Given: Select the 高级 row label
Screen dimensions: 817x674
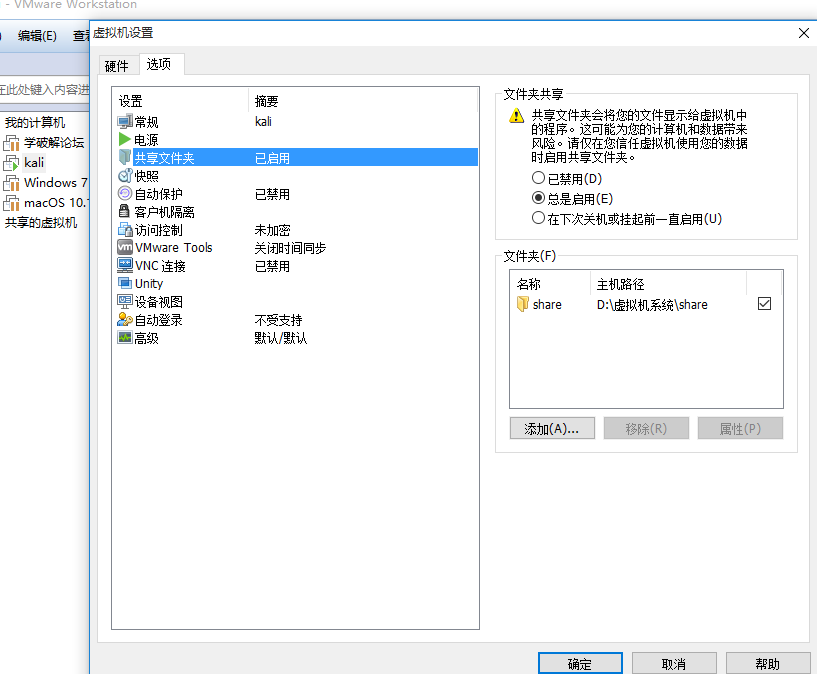Looking at the screenshot, I should coord(146,338).
